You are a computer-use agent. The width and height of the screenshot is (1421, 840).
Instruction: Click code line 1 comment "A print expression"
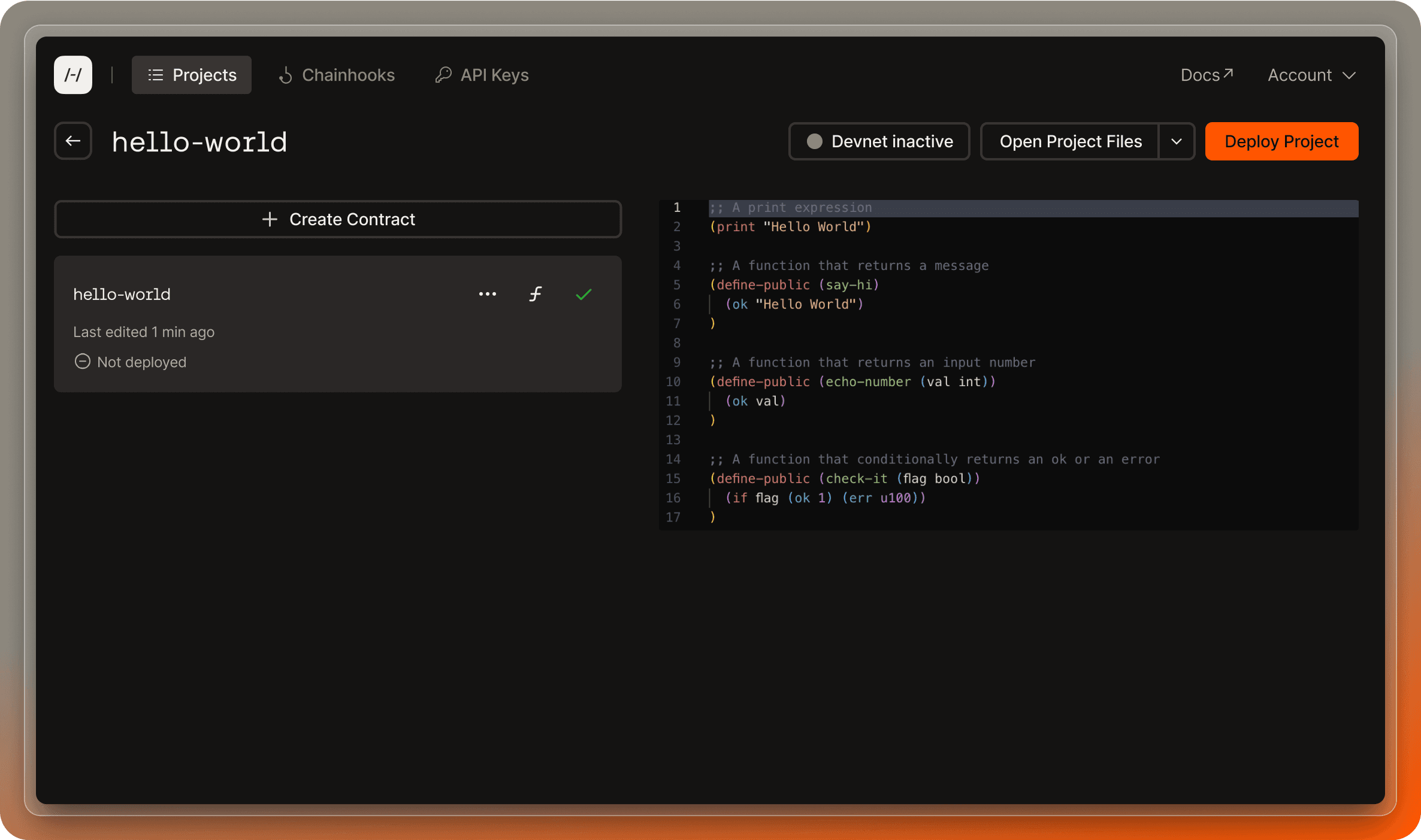(791, 208)
